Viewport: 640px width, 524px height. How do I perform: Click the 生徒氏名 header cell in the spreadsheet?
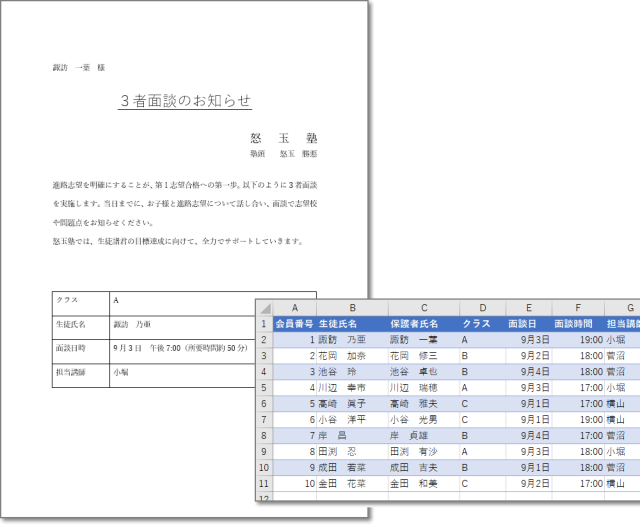[x=338, y=324]
